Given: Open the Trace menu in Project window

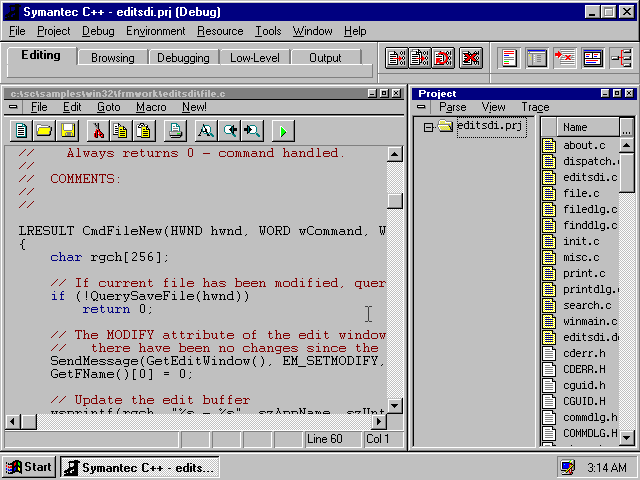Looking at the screenshot, I should click(535, 107).
